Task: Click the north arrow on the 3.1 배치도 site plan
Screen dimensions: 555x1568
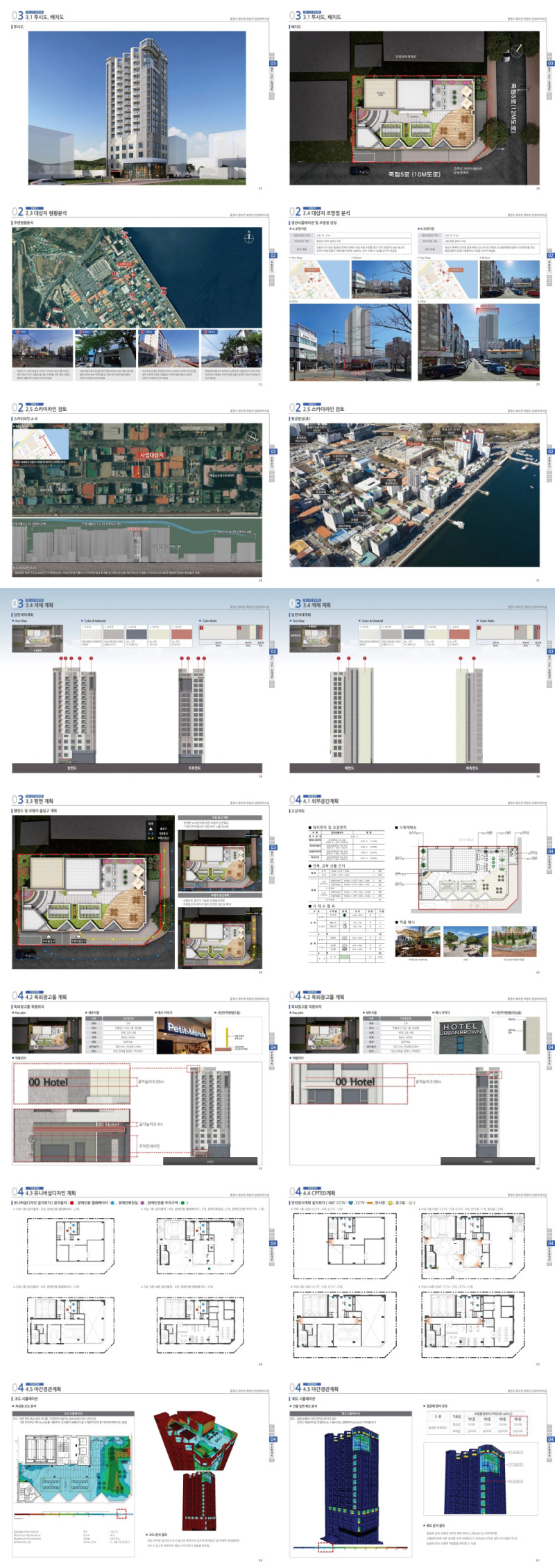Action: (x=516, y=50)
